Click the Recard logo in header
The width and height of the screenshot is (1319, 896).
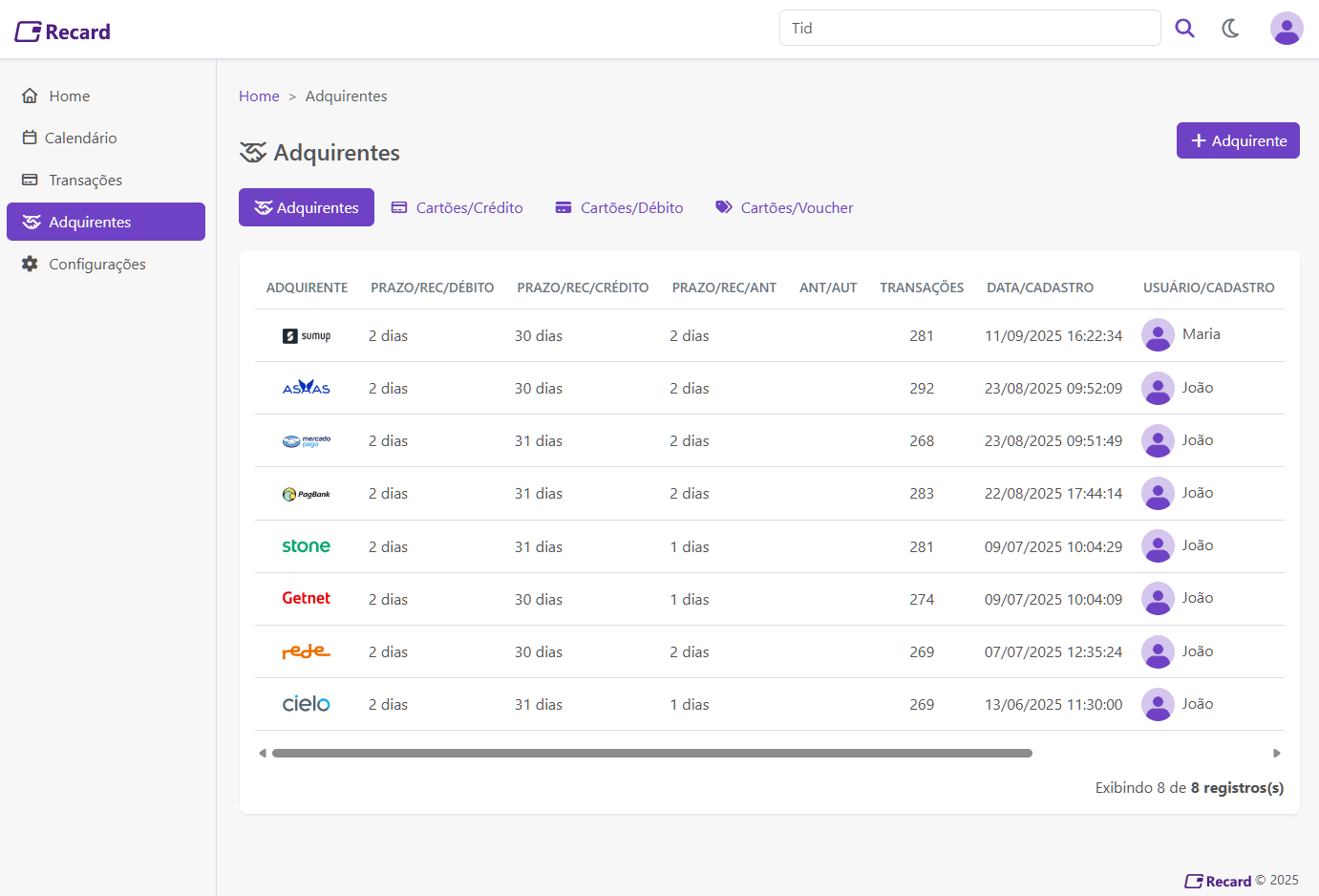coord(63,32)
